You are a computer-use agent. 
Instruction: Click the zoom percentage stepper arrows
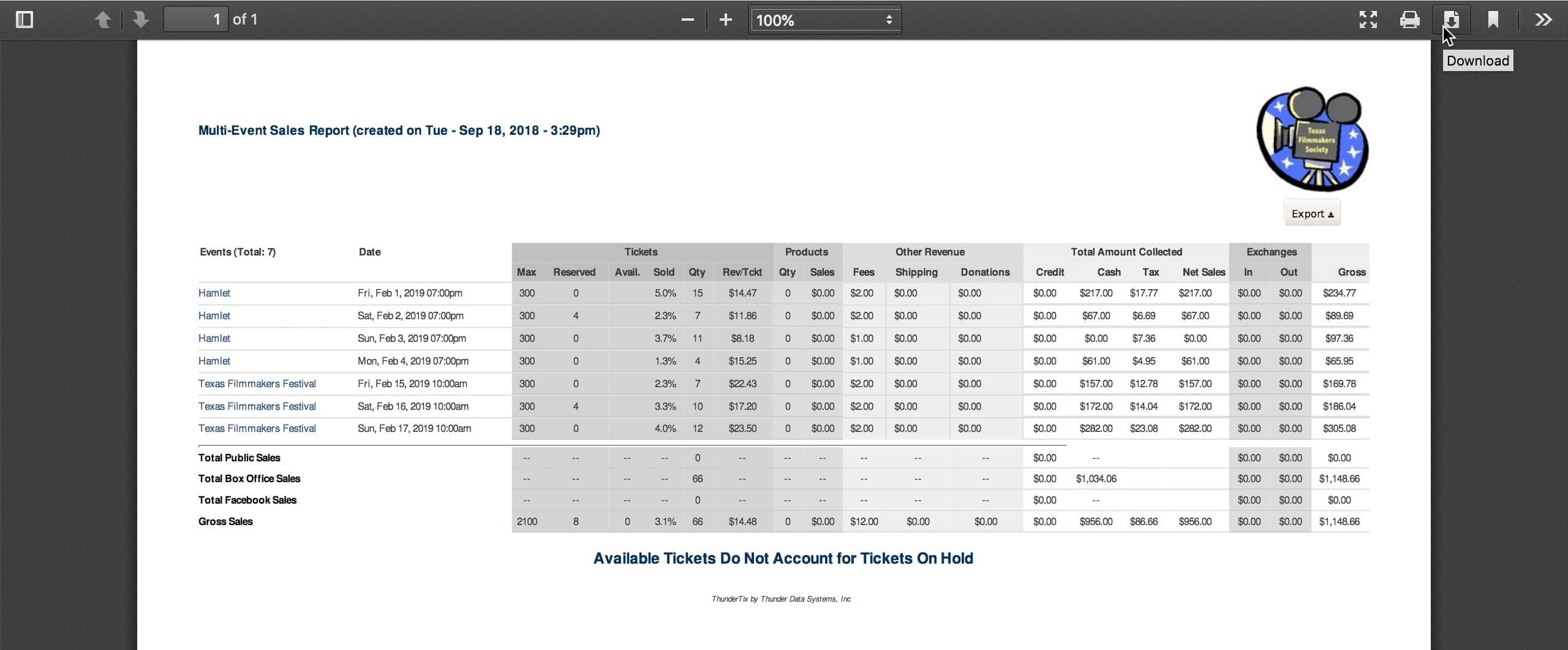[890, 19]
